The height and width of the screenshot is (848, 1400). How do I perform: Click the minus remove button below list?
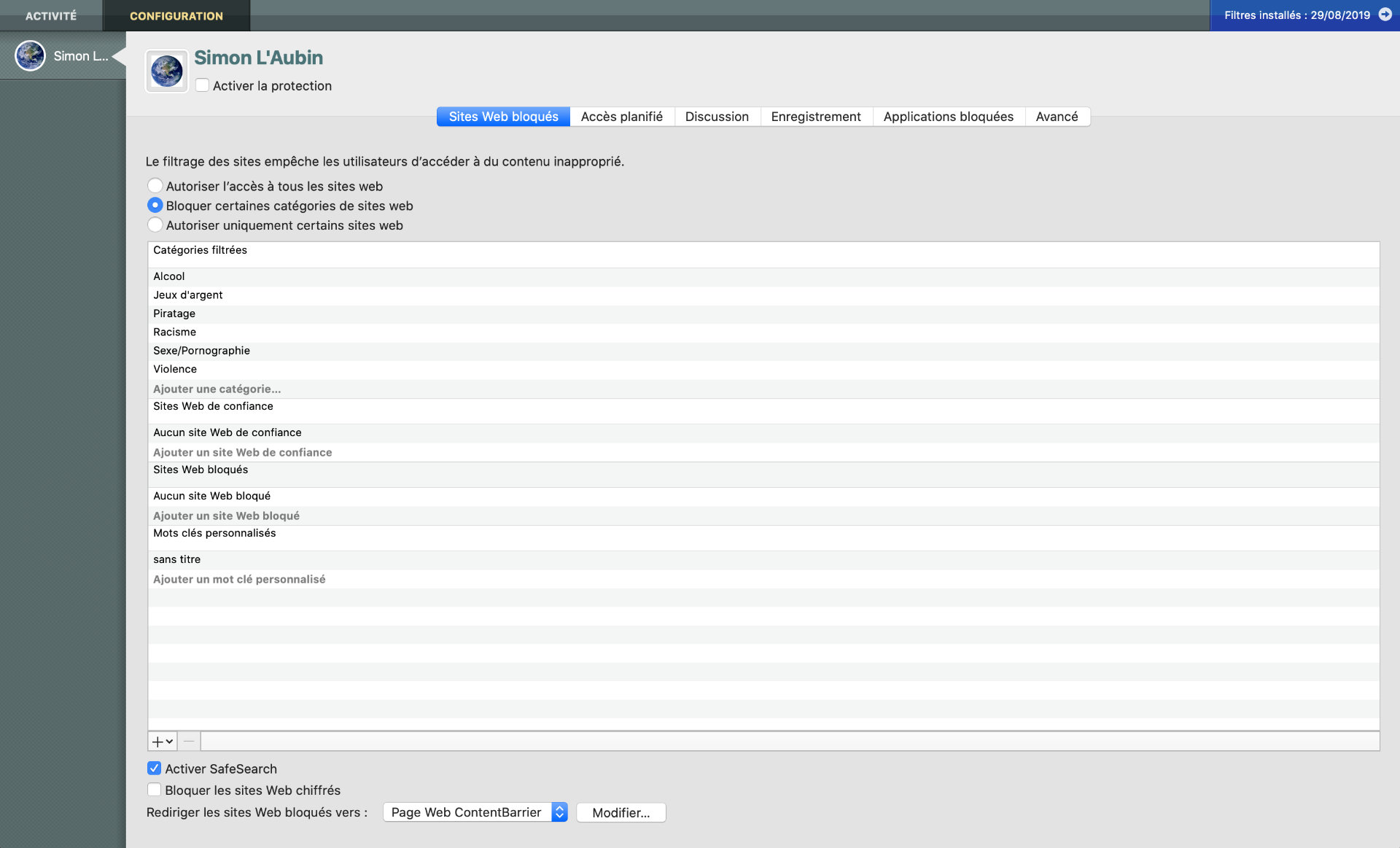189,742
